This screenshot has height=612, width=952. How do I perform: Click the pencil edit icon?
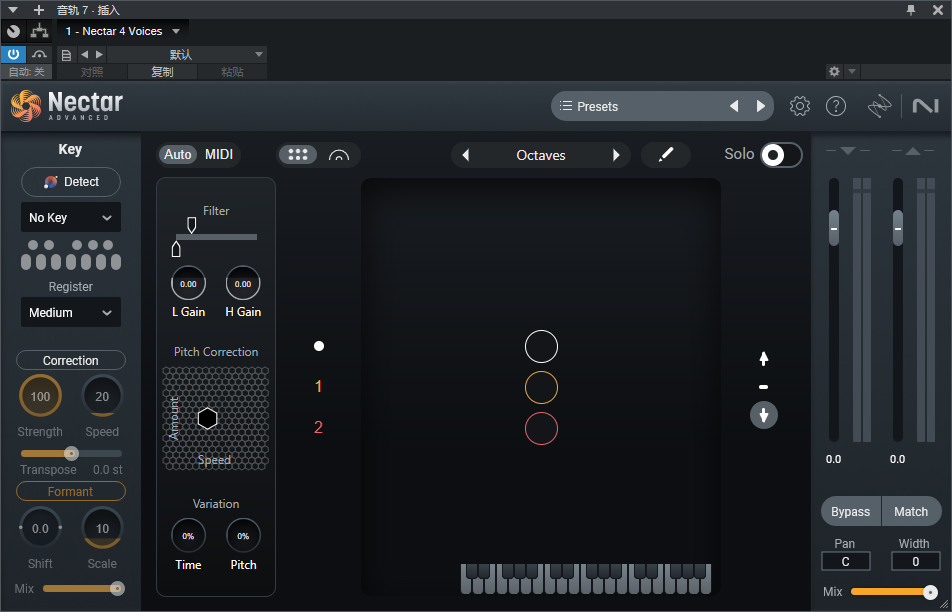coord(666,155)
